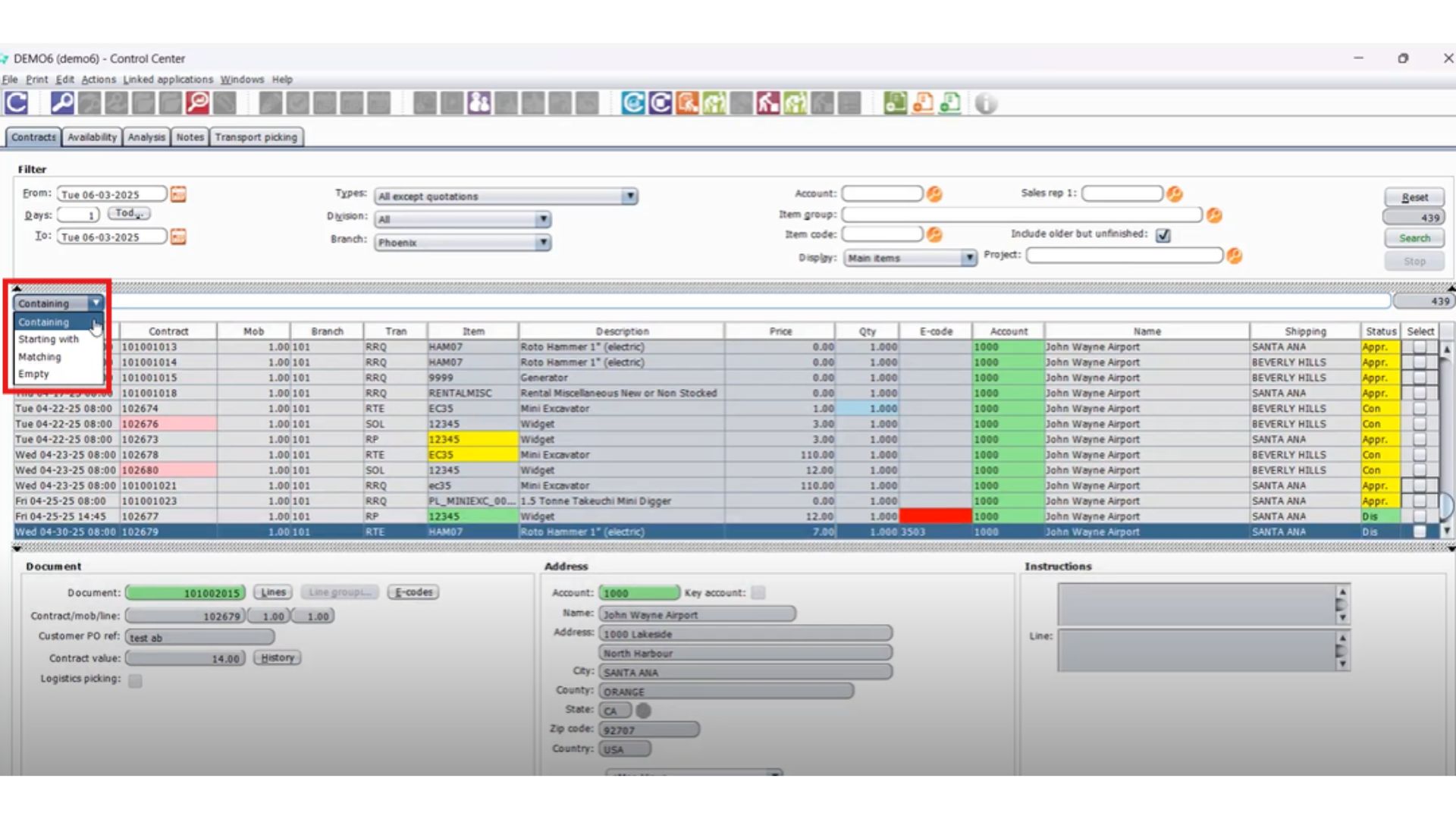Click the Reset button
Screen dimensions: 1456x819
click(x=1414, y=197)
